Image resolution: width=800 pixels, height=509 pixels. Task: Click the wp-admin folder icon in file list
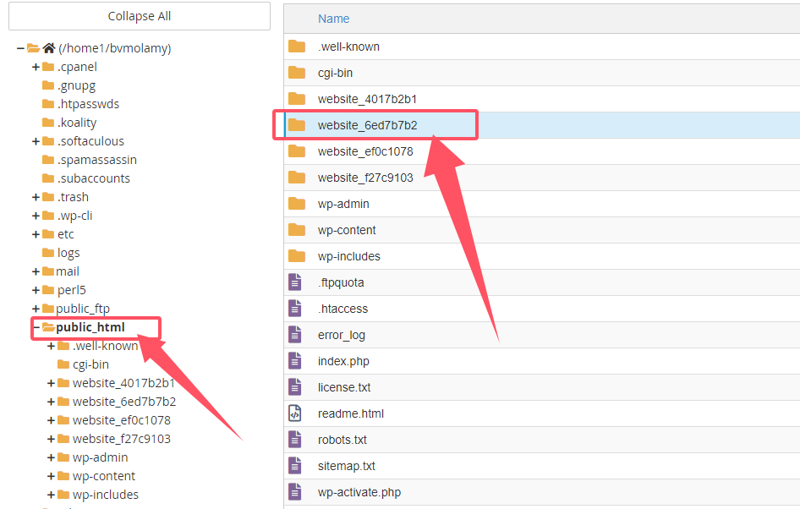[296, 204]
